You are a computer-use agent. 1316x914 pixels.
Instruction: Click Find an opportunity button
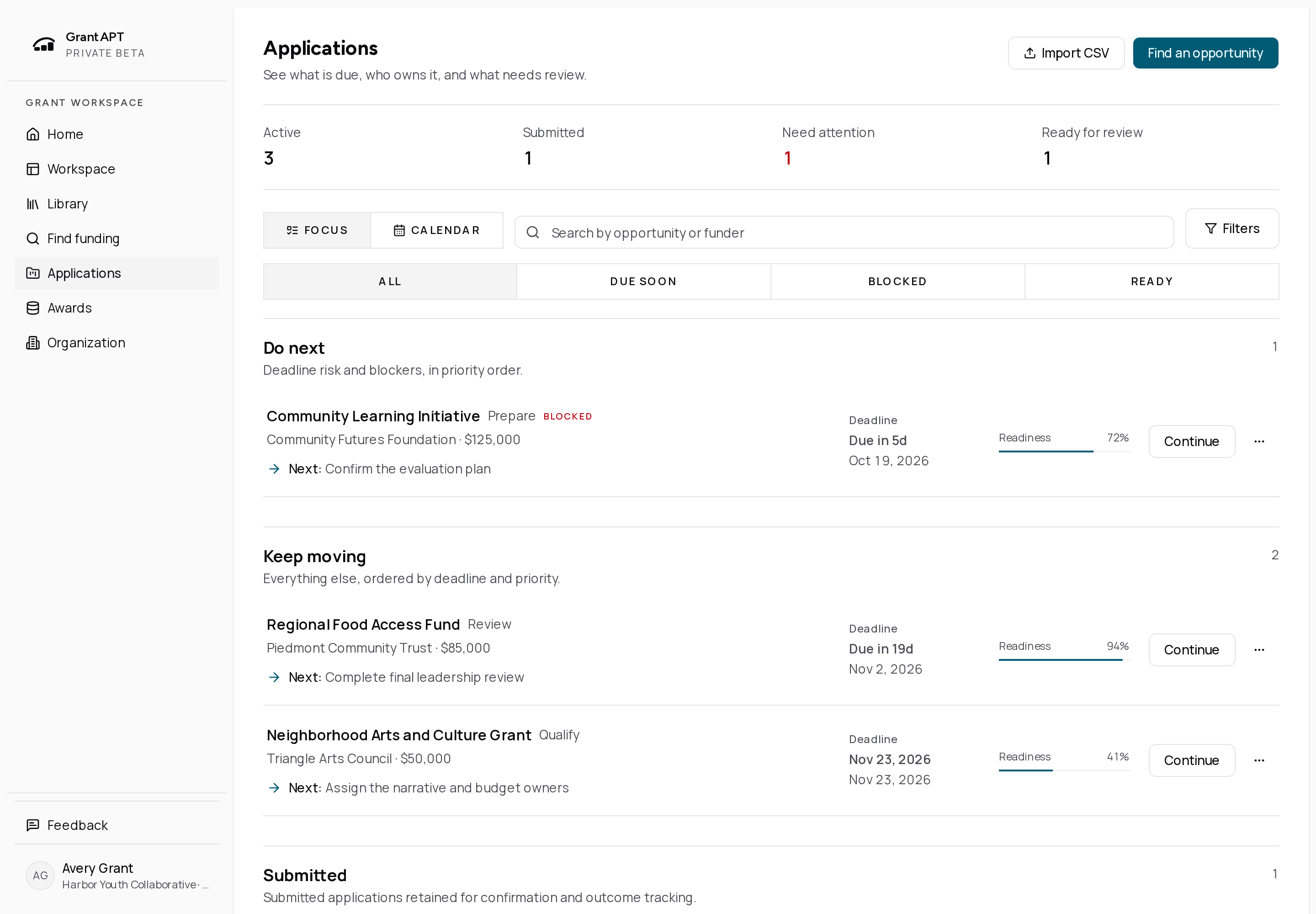pyautogui.click(x=1205, y=53)
